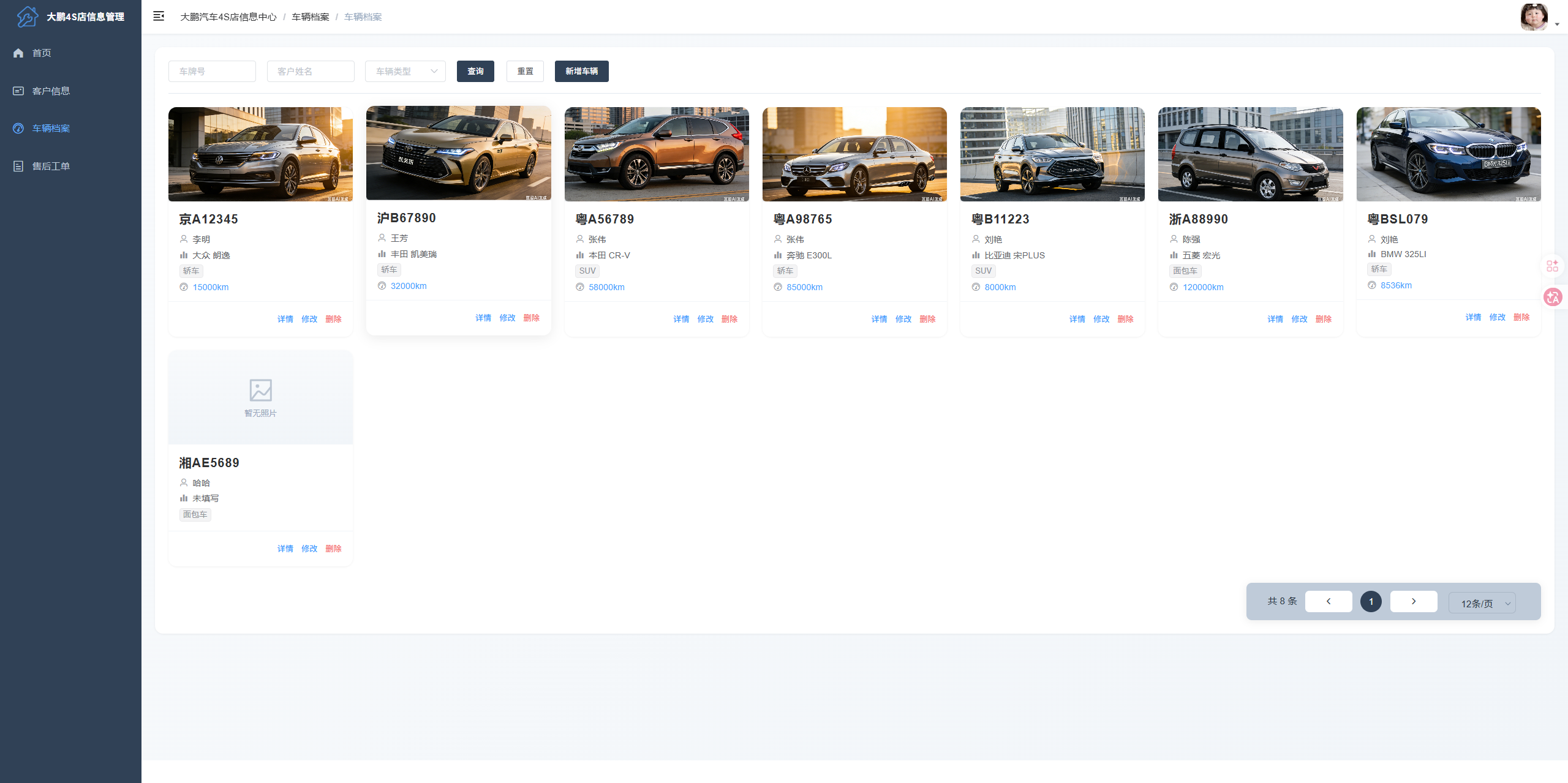The width and height of the screenshot is (1568, 783).
Task: Click the 车辆档案 gauge icon in sidebar
Action: coord(18,129)
